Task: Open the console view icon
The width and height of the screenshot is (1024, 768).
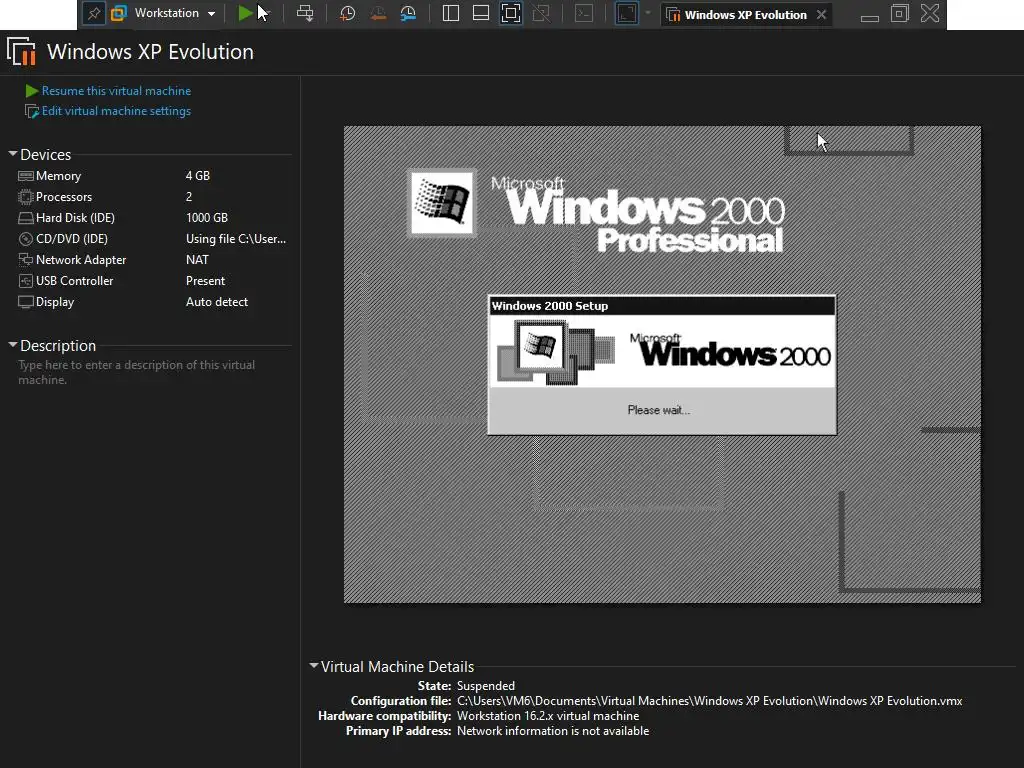Action: (584, 13)
